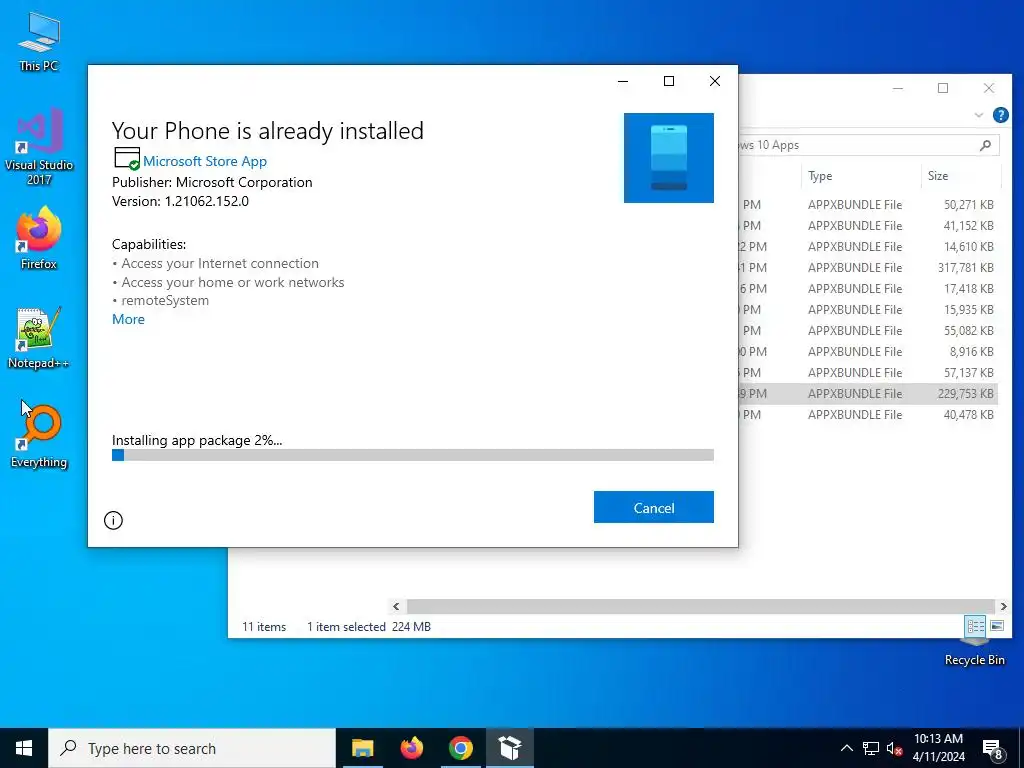Click the taskbar search box
The height and width of the screenshot is (768, 1024).
click(x=192, y=748)
